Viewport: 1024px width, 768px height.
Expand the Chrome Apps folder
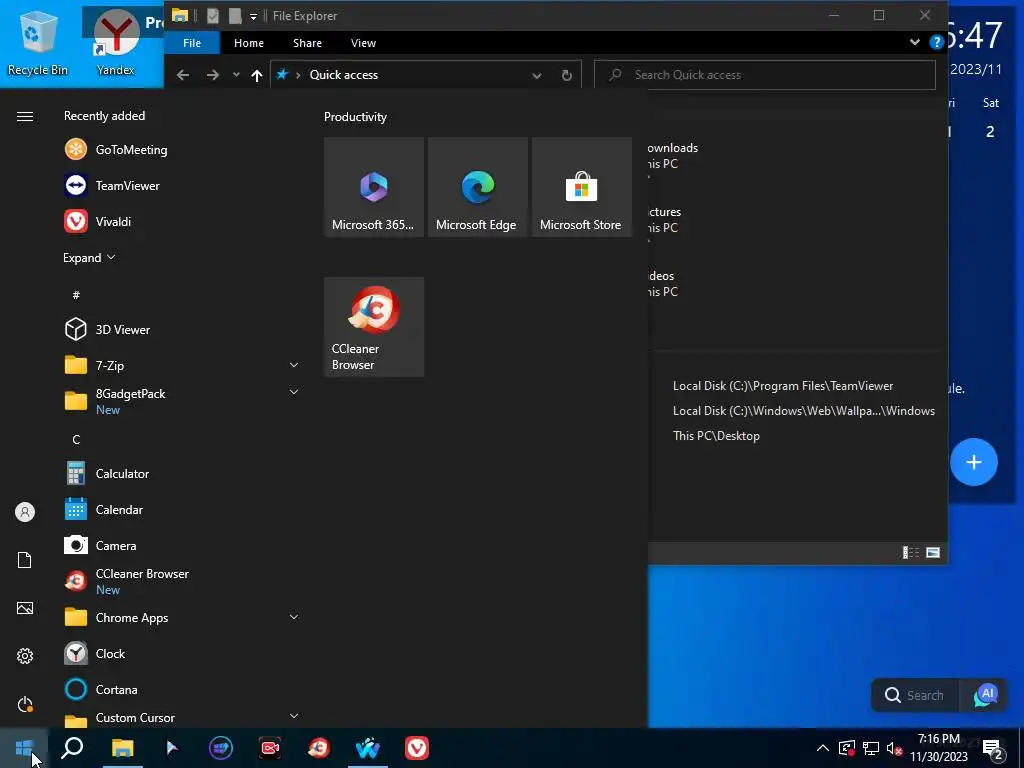coord(294,617)
